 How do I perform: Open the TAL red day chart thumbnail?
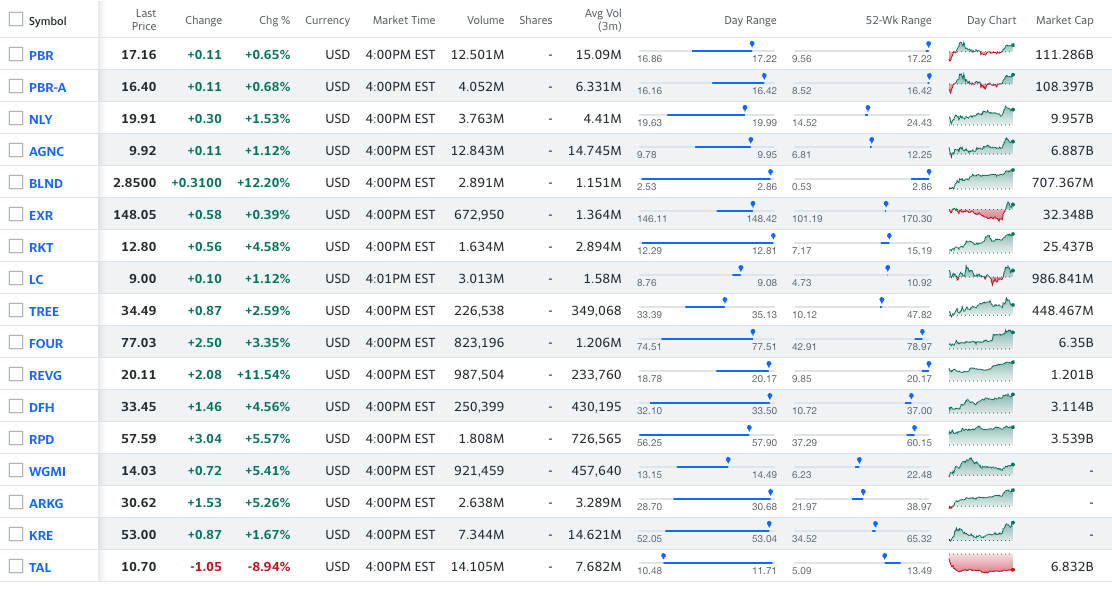coord(982,563)
